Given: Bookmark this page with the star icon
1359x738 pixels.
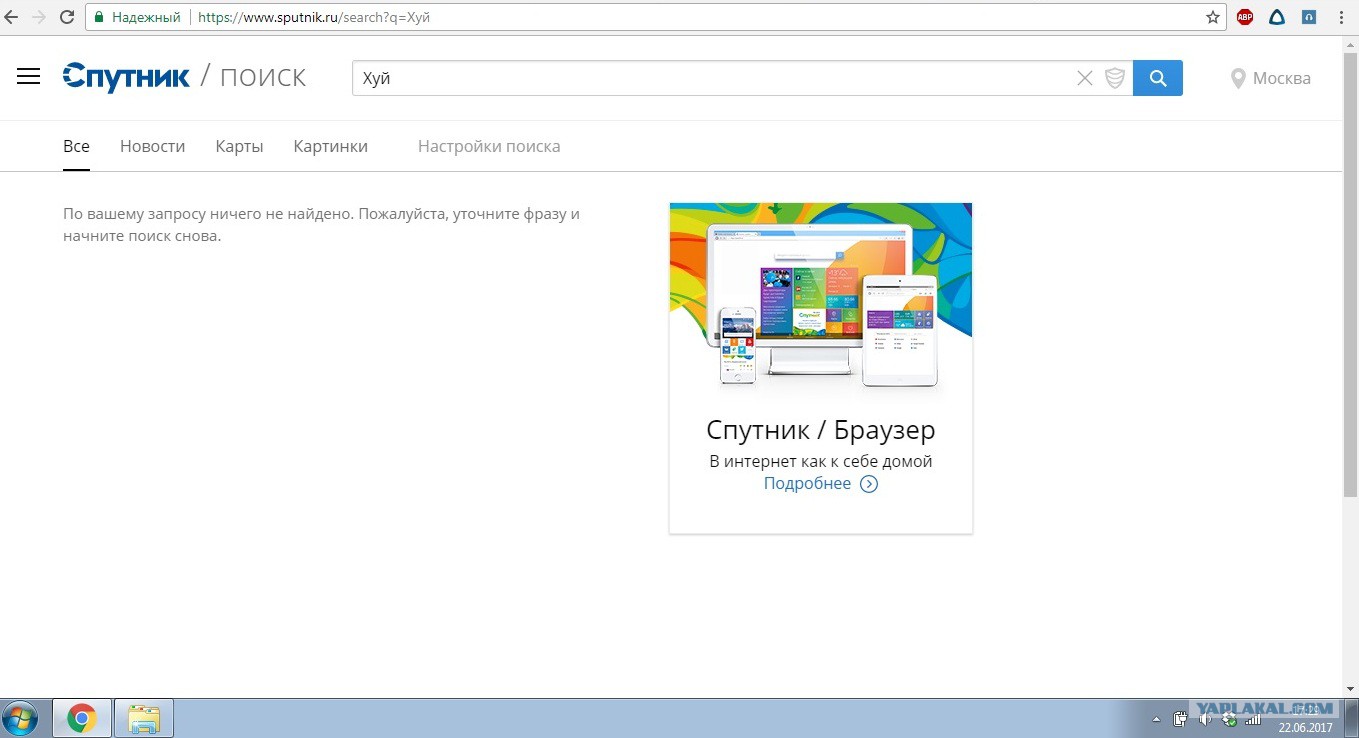Looking at the screenshot, I should click(x=1213, y=17).
